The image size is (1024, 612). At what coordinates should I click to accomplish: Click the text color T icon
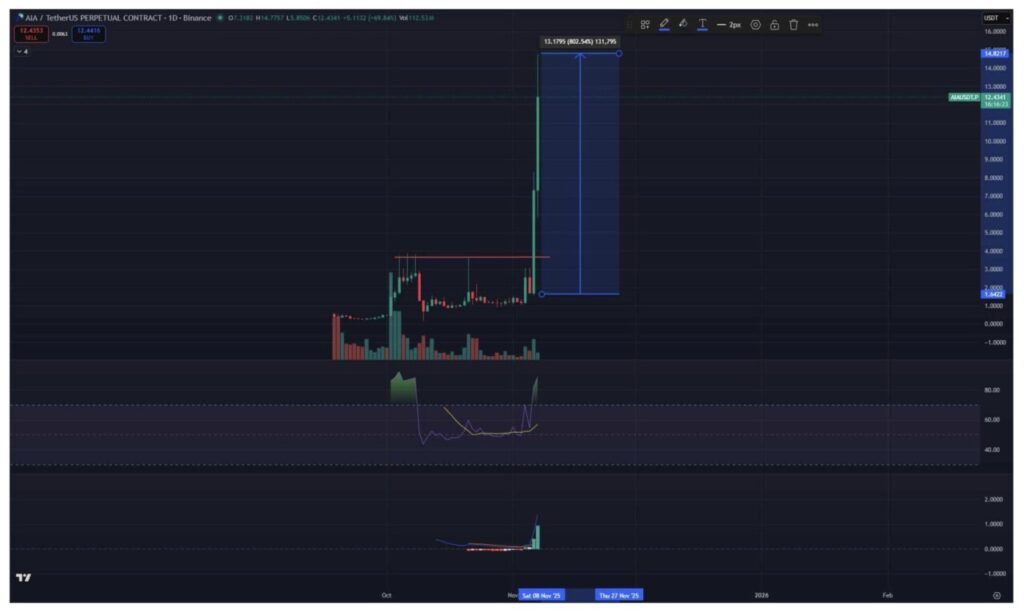tap(703, 24)
